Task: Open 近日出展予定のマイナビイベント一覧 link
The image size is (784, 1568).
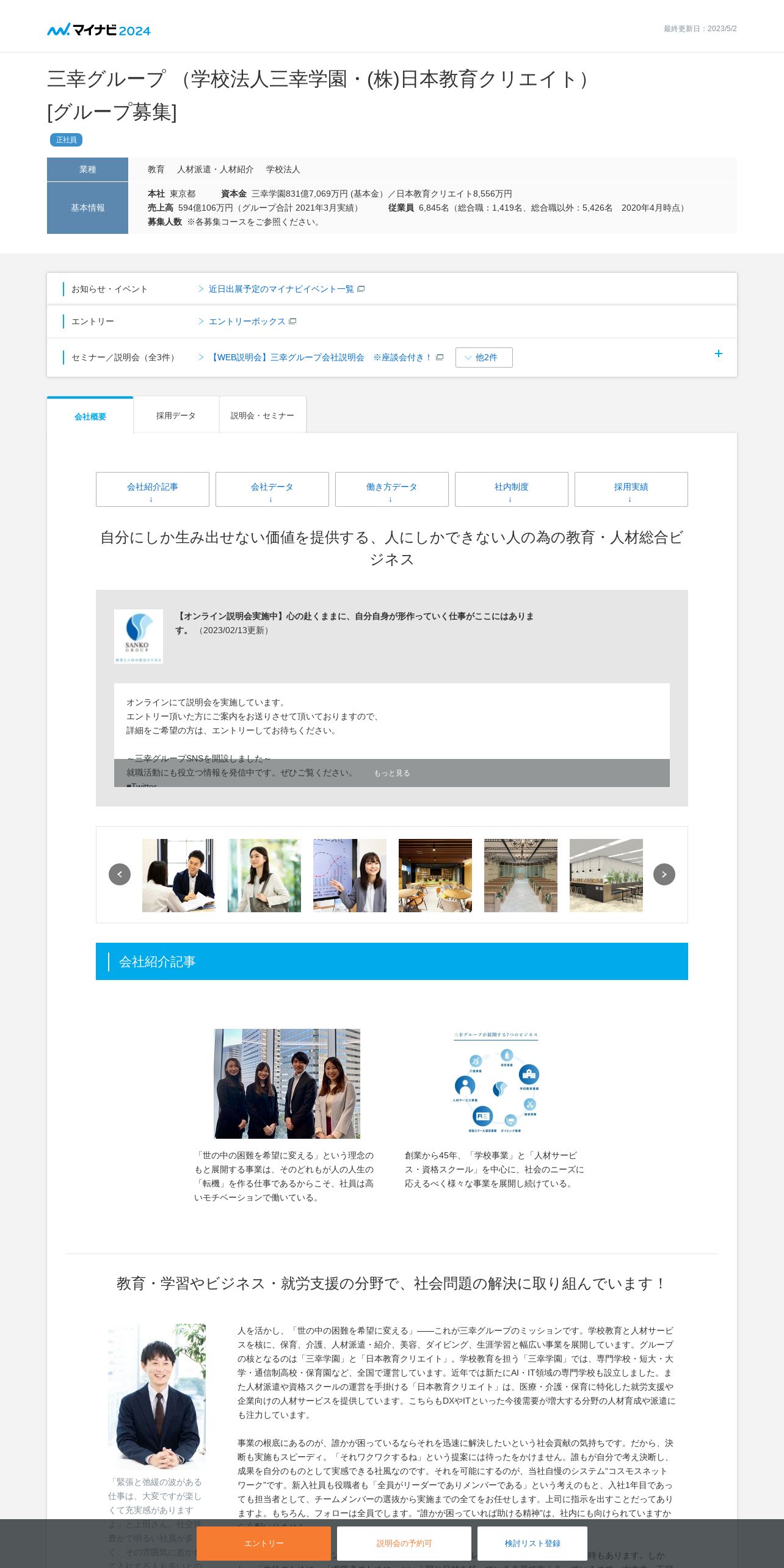Action: tap(281, 289)
